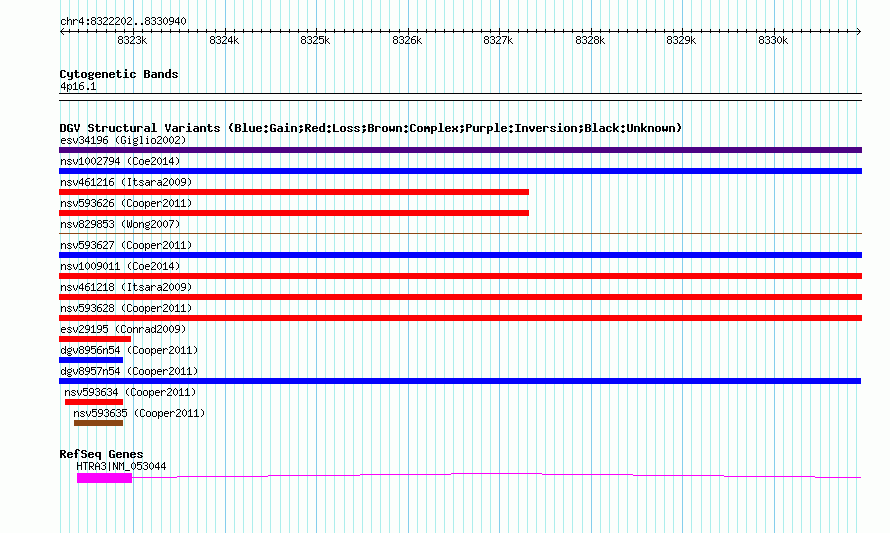Click the short dgv8956n54 blue bar

(91, 360)
